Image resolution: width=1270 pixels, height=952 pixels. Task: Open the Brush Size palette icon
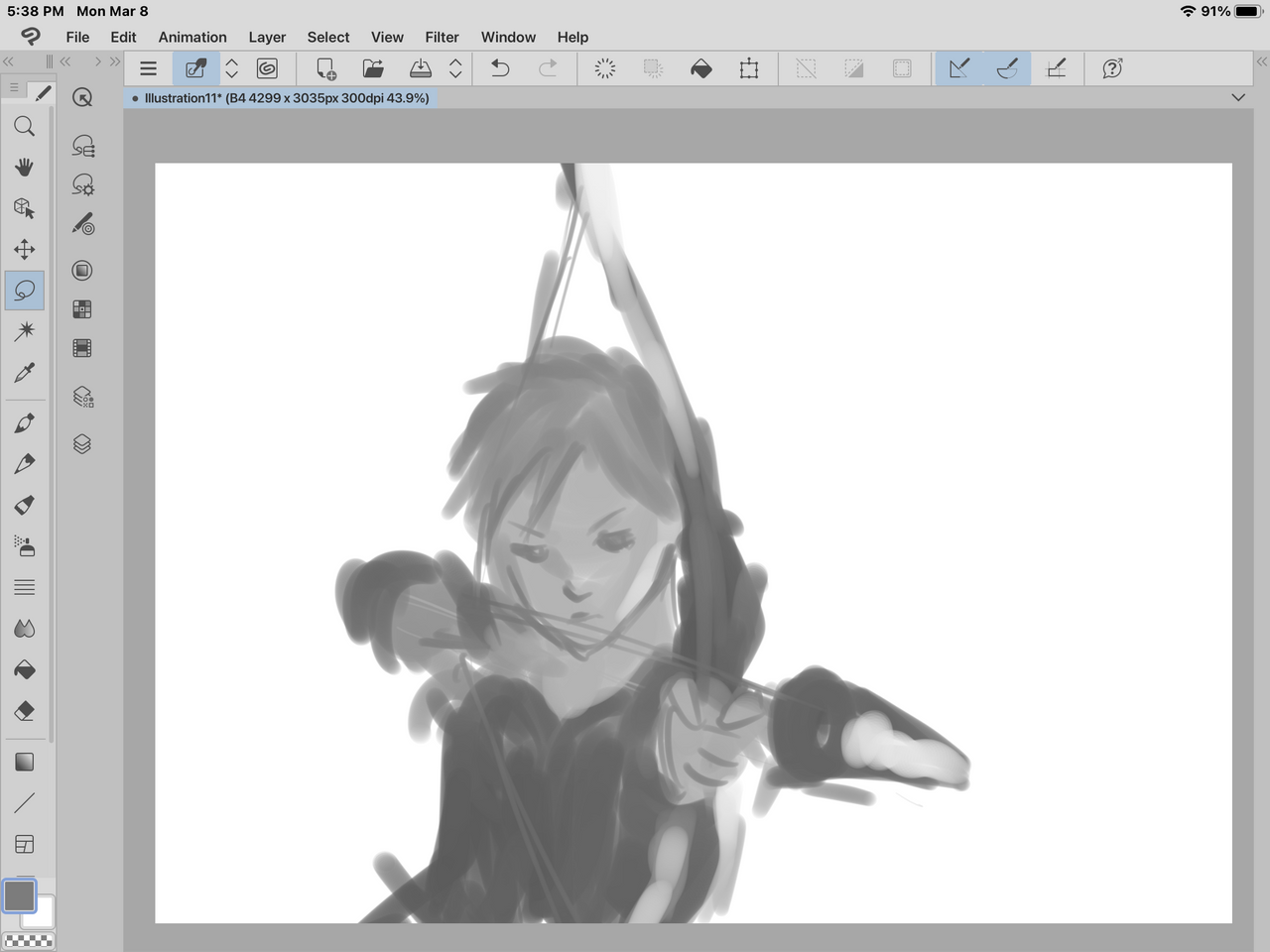[x=82, y=225]
